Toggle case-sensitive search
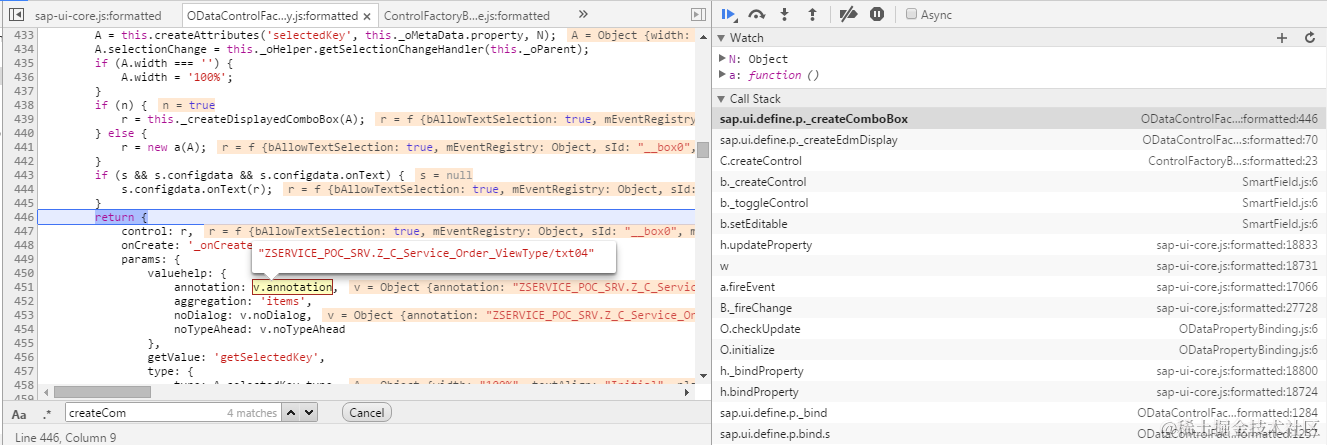The width and height of the screenshot is (1327, 445). [x=20, y=413]
